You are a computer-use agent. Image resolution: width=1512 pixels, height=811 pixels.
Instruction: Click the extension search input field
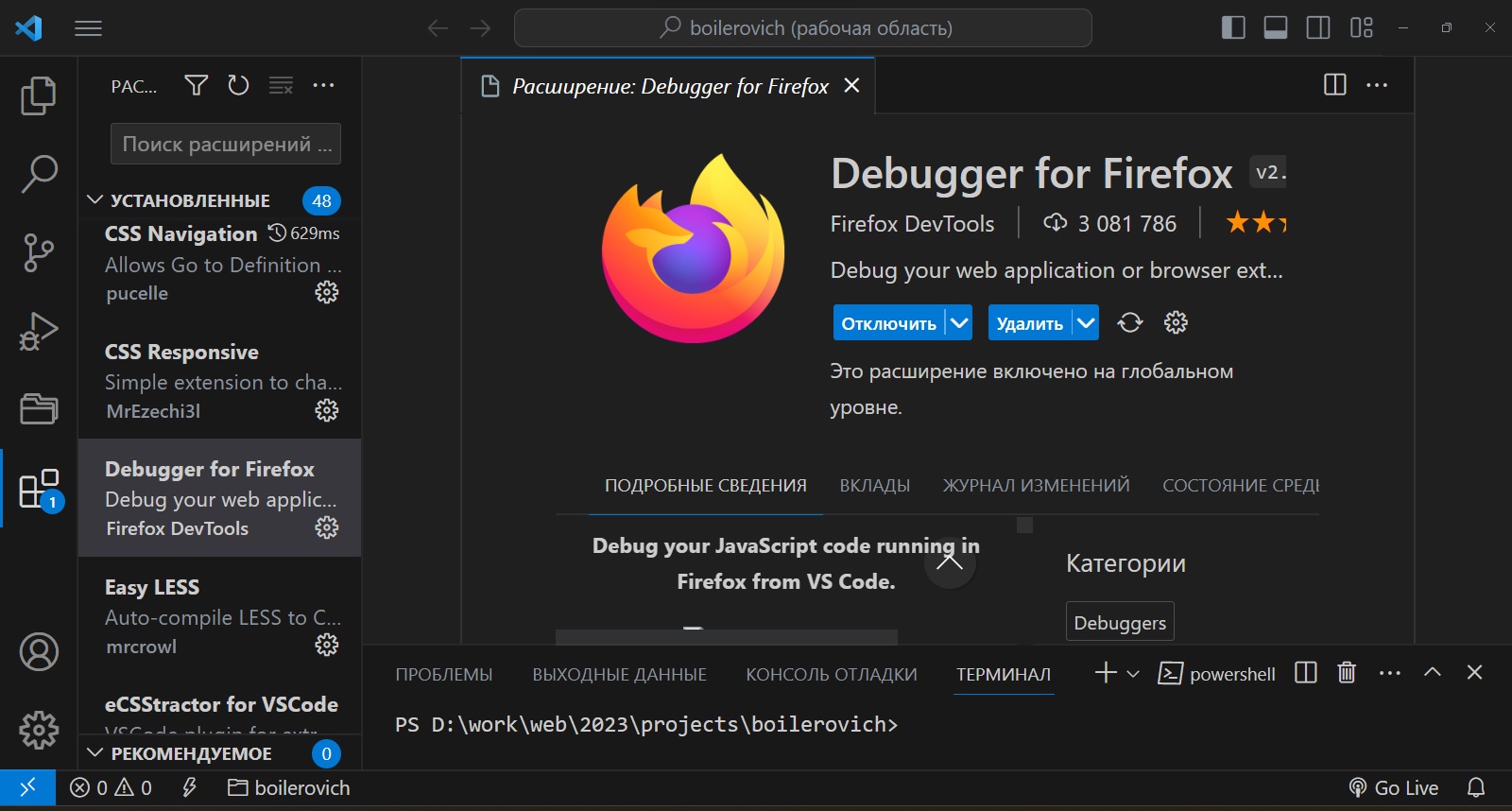click(226, 144)
